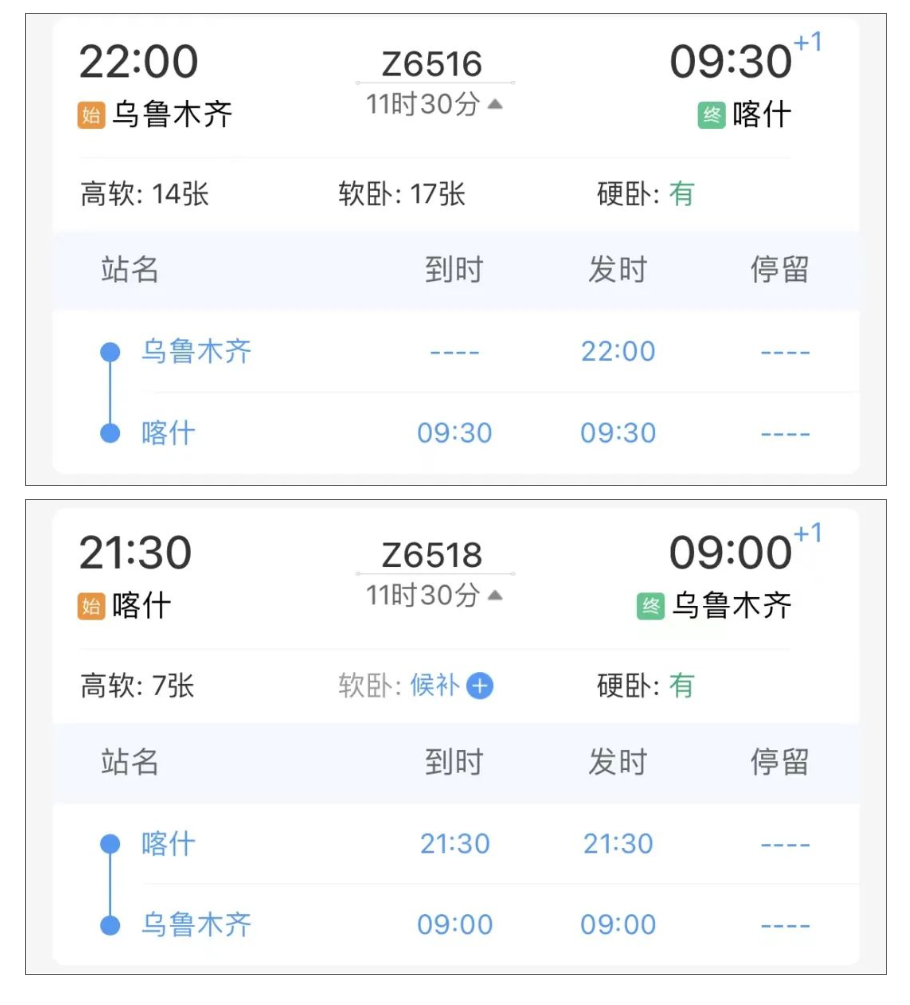Choose 硬卧 有 on the Z6516 card
910x1005 pixels.
(x=646, y=194)
